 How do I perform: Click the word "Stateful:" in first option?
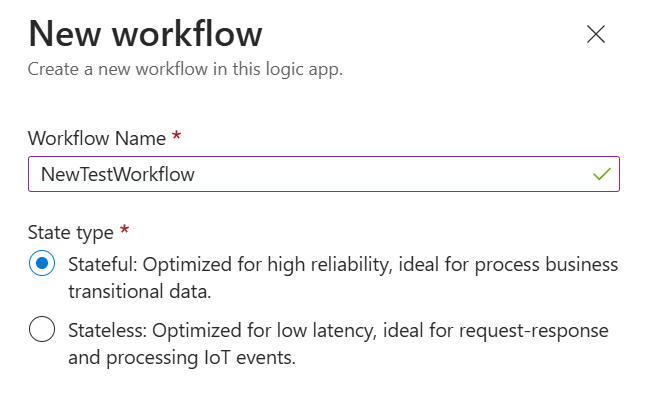(x=104, y=265)
